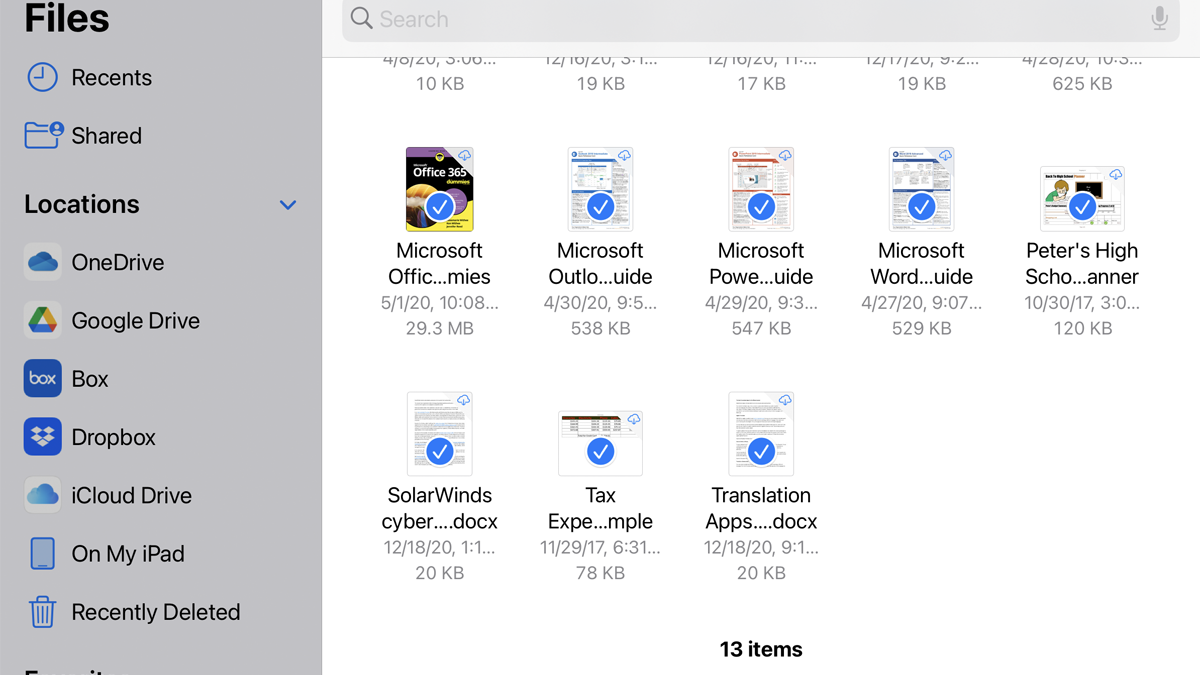Open the Dropbox icon in sidebar
This screenshot has height=675, width=1200.
pyautogui.click(x=42, y=437)
